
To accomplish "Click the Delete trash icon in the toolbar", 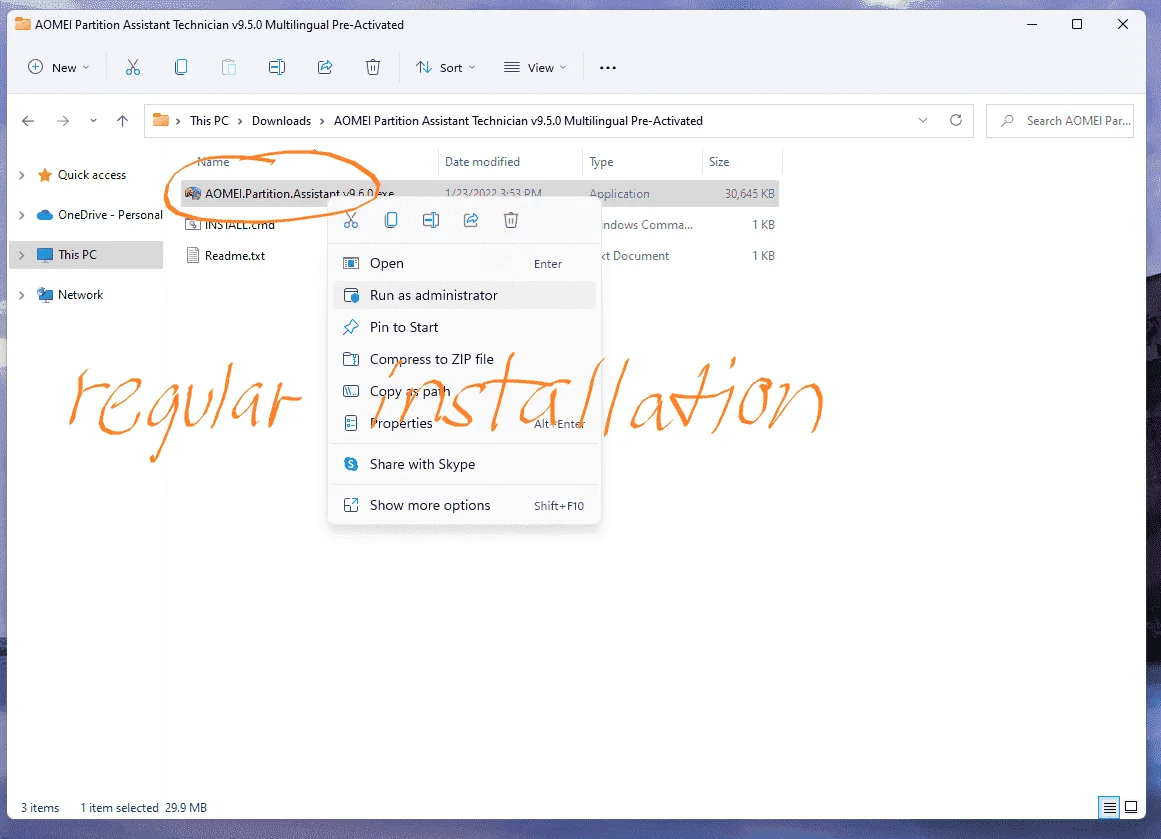I will pos(373,67).
